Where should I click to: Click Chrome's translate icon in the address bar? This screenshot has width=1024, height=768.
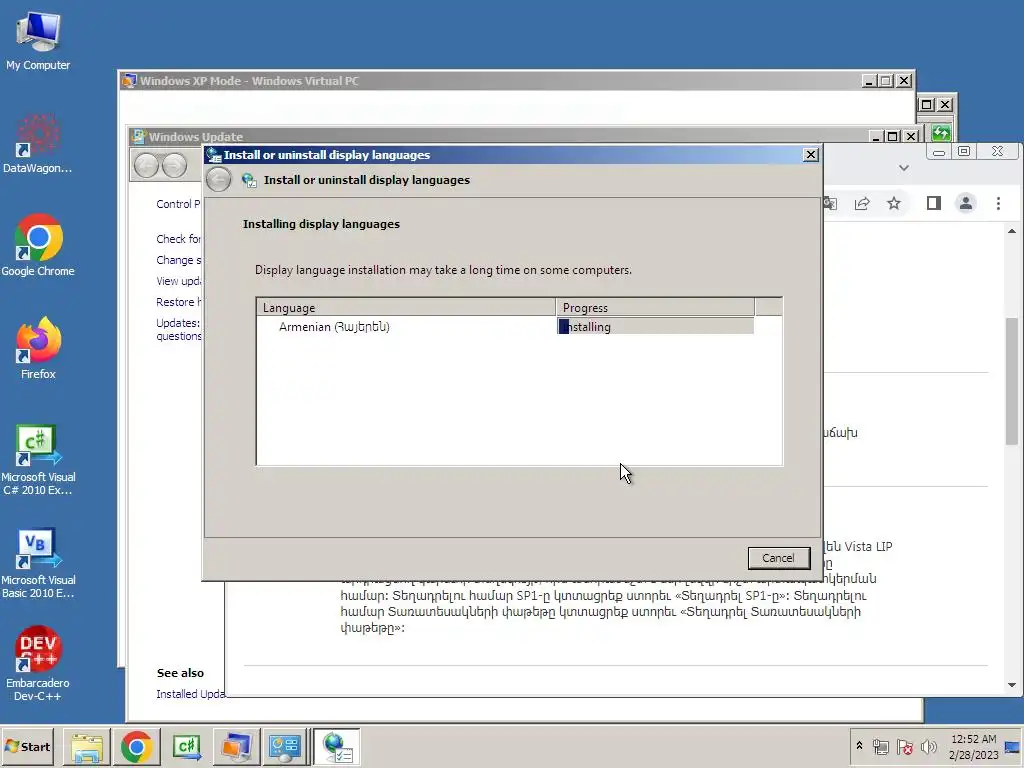point(830,203)
